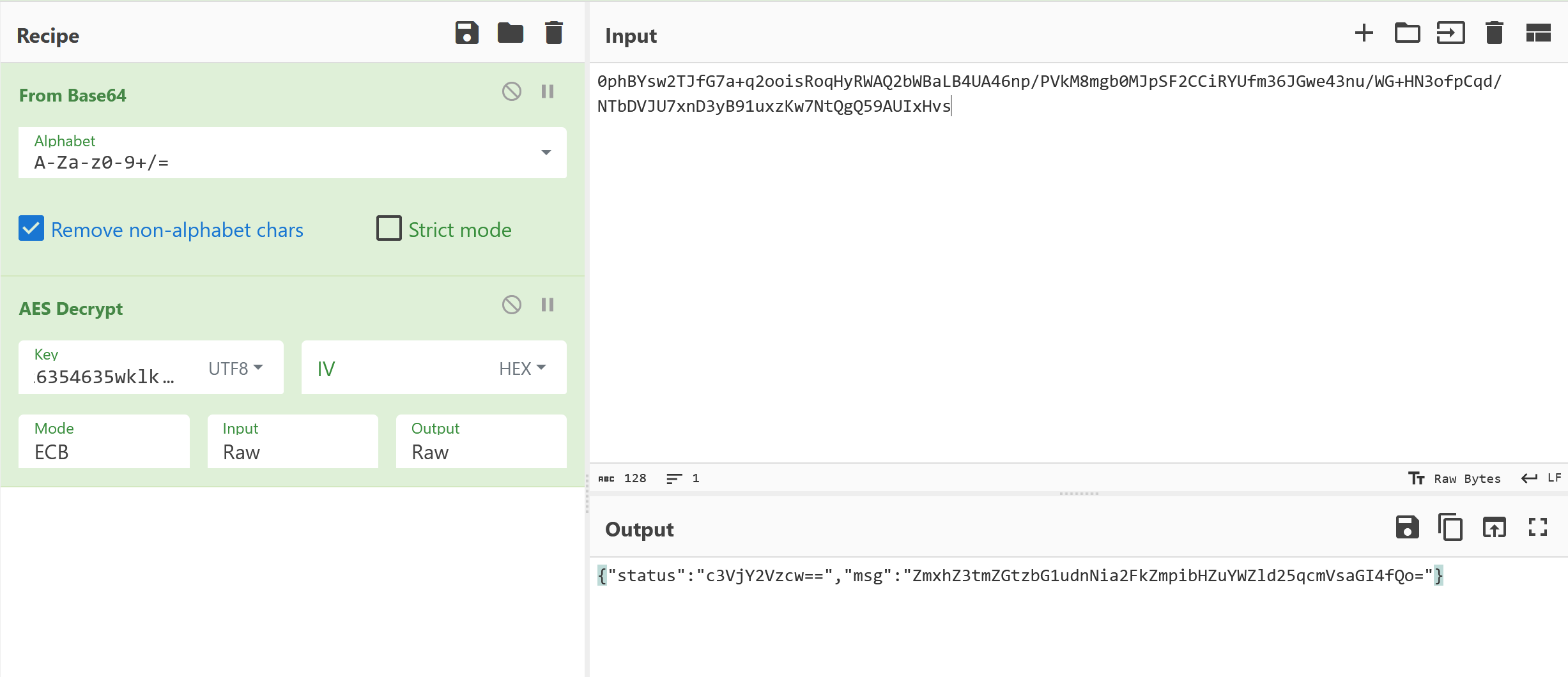The width and height of the screenshot is (1568, 677).
Task: Save the recipe with the floppy icon
Action: pyautogui.click(x=466, y=33)
